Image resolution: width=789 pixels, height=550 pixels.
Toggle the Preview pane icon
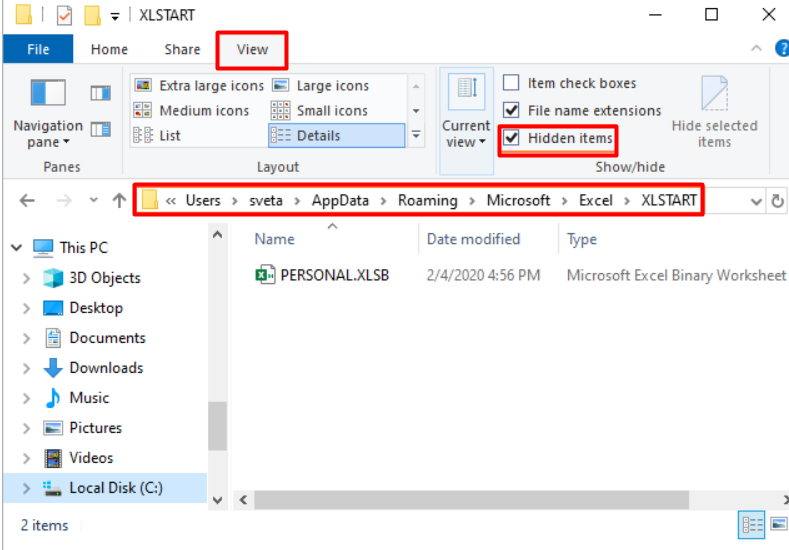point(101,93)
